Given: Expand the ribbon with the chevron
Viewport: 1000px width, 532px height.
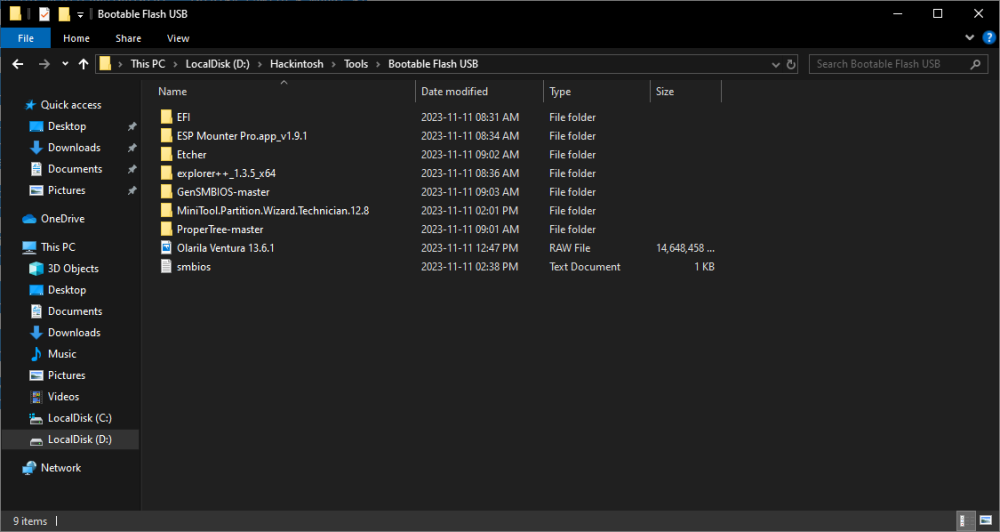Looking at the screenshot, I should [969, 38].
